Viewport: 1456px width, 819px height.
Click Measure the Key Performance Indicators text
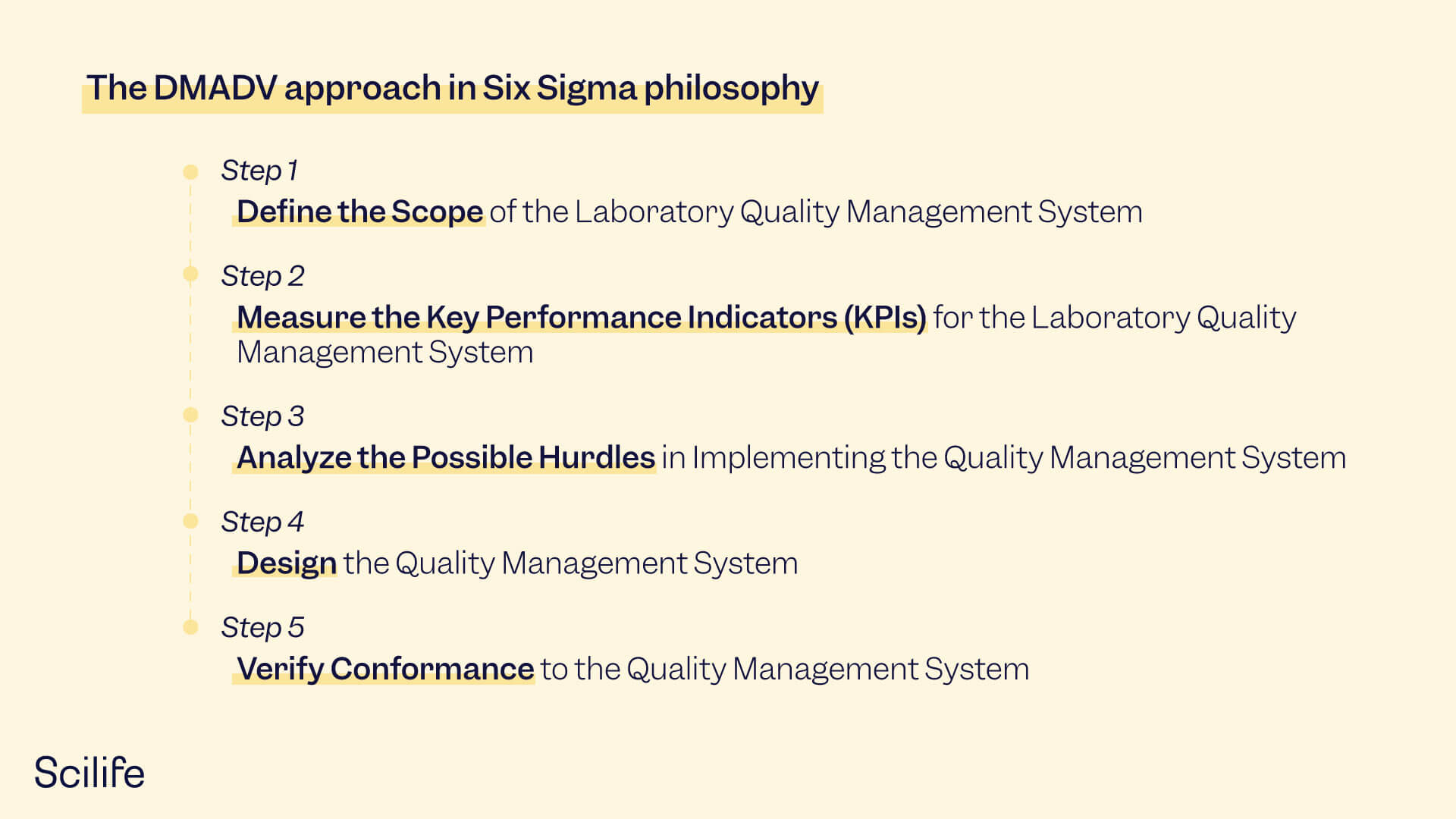click(x=582, y=317)
